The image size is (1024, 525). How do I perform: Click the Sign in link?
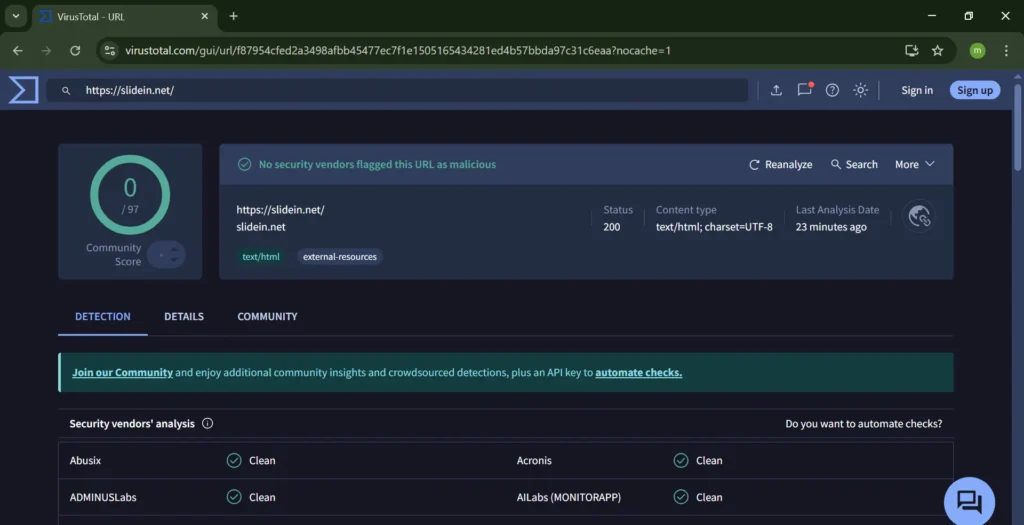point(917,90)
